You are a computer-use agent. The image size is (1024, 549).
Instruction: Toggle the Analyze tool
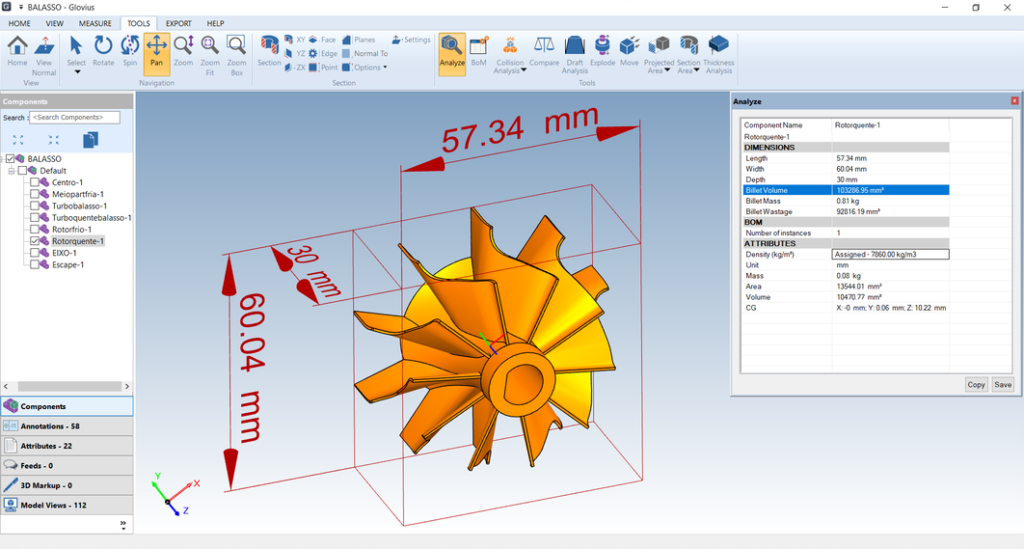(452, 54)
